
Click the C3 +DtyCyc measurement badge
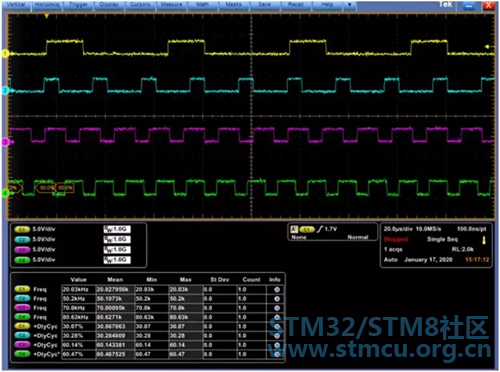coord(22,345)
